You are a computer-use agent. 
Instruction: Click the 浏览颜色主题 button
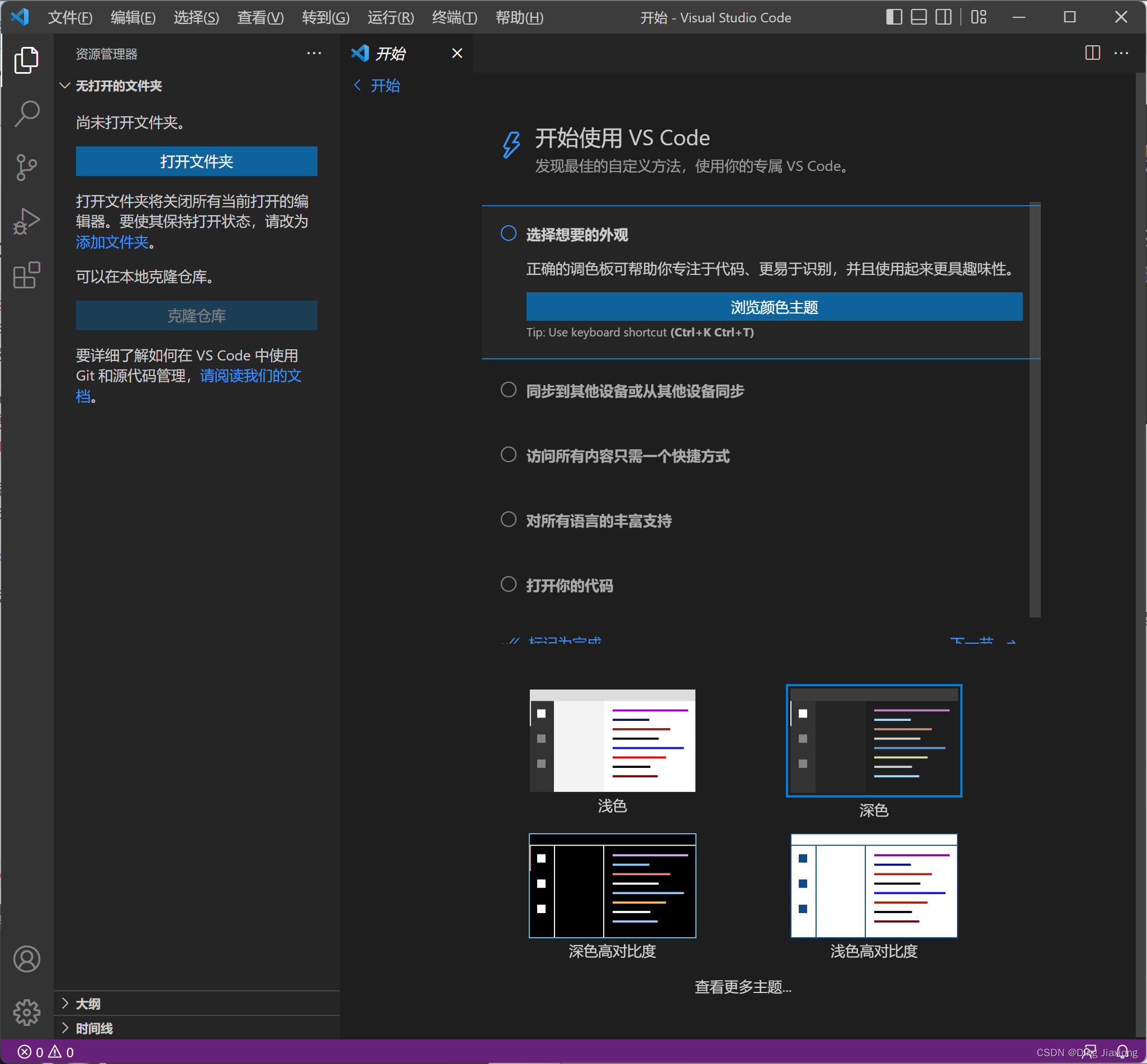coord(774,307)
